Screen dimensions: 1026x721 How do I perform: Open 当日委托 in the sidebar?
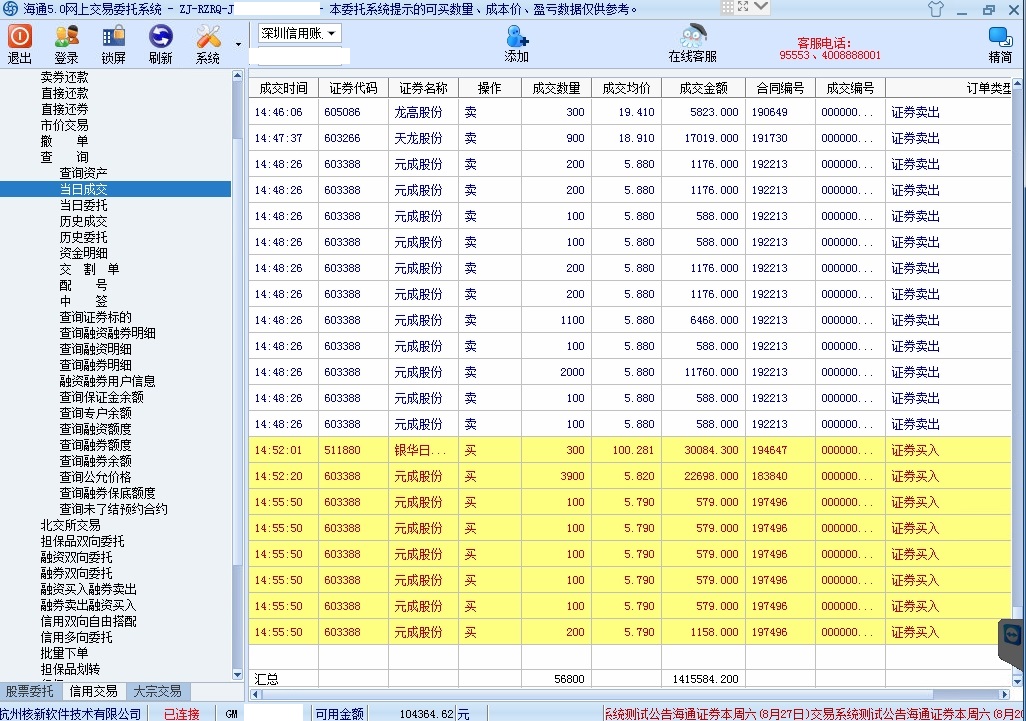coord(83,205)
